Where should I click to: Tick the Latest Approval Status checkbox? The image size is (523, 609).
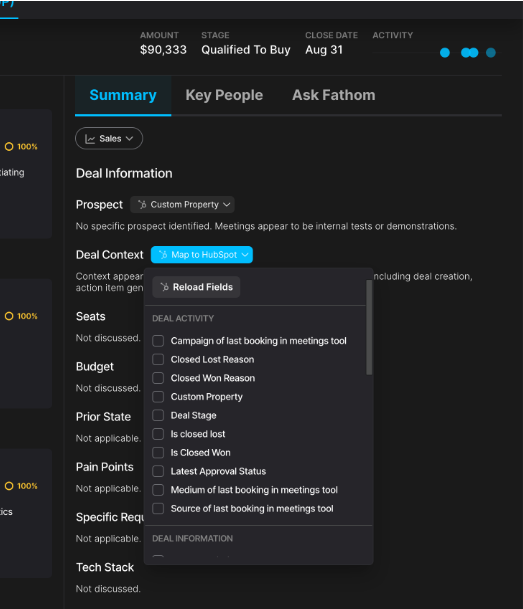158,471
